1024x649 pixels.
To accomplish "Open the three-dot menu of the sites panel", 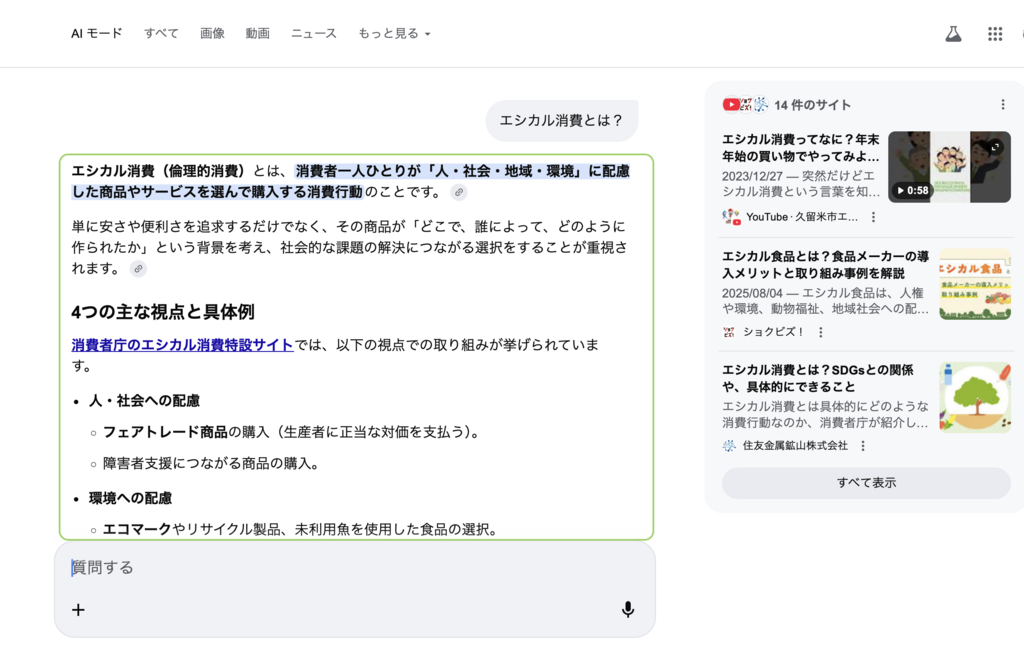I will (1003, 105).
